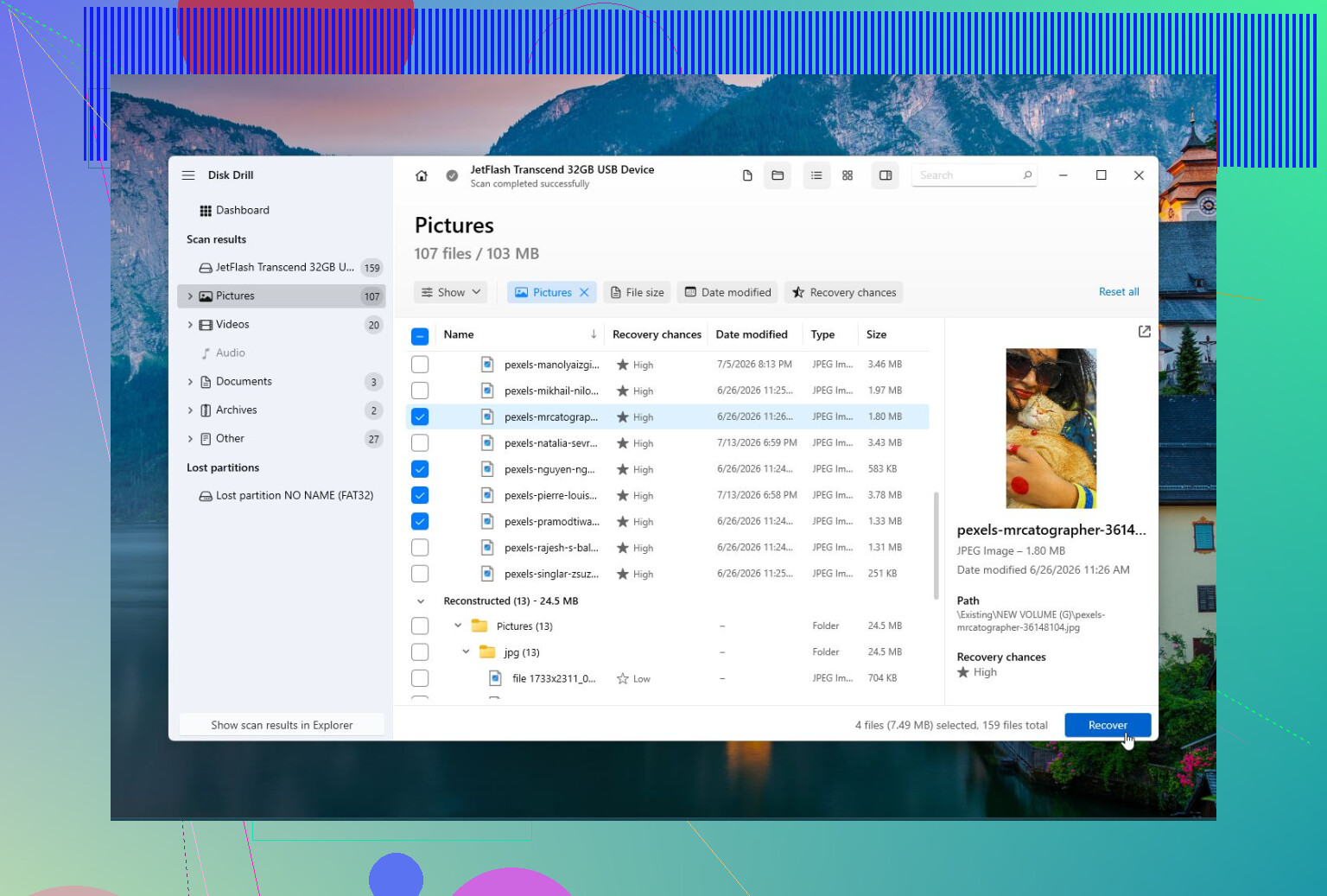
Task: Click Reset all filters link
Action: click(x=1119, y=292)
